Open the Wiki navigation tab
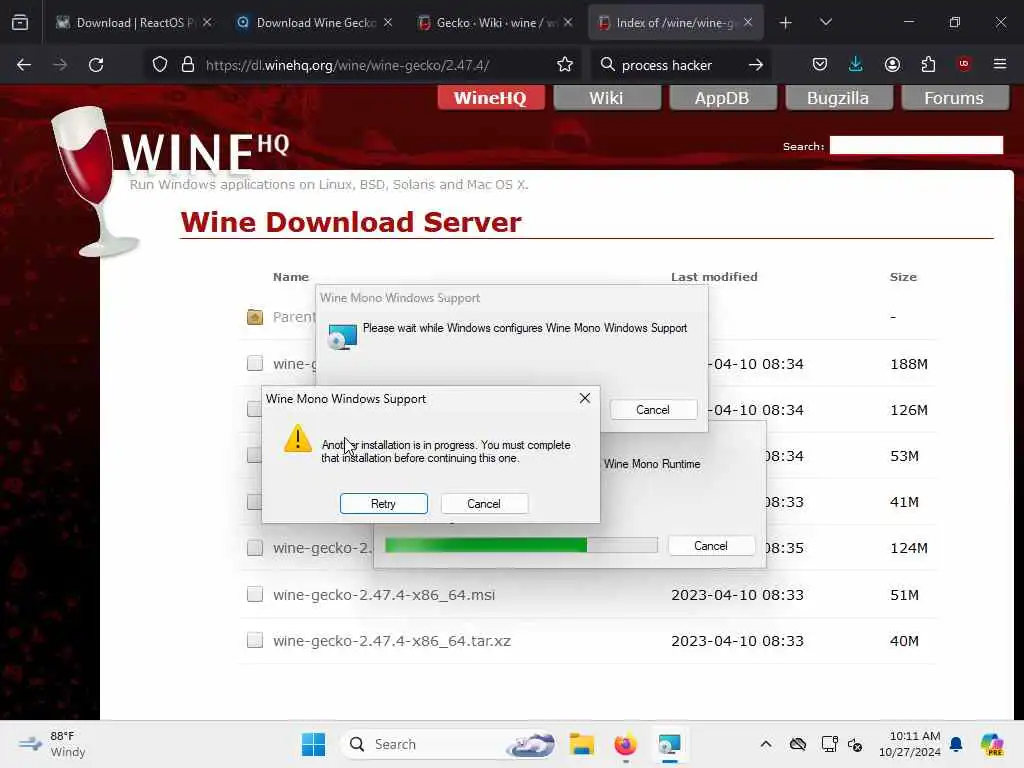This screenshot has width=1024, height=768. (606, 98)
